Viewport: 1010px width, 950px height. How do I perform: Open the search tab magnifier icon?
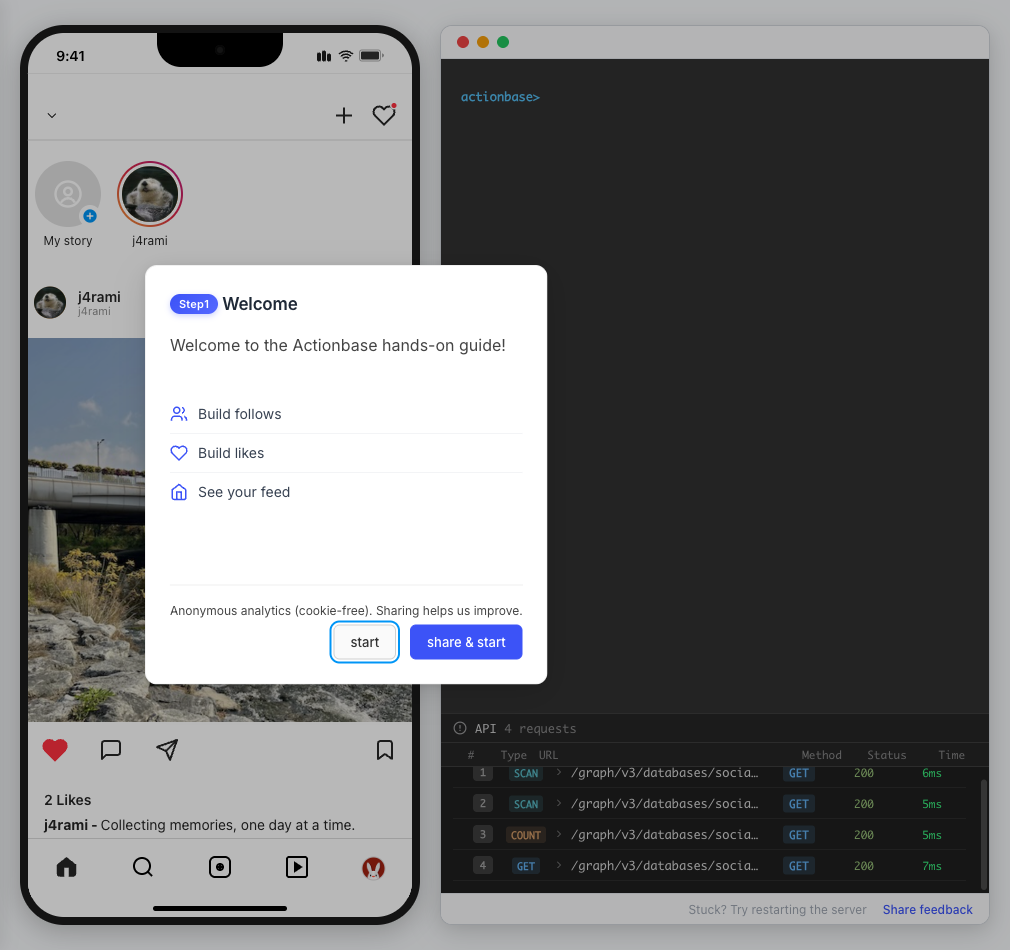pyautogui.click(x=143, y=867)
